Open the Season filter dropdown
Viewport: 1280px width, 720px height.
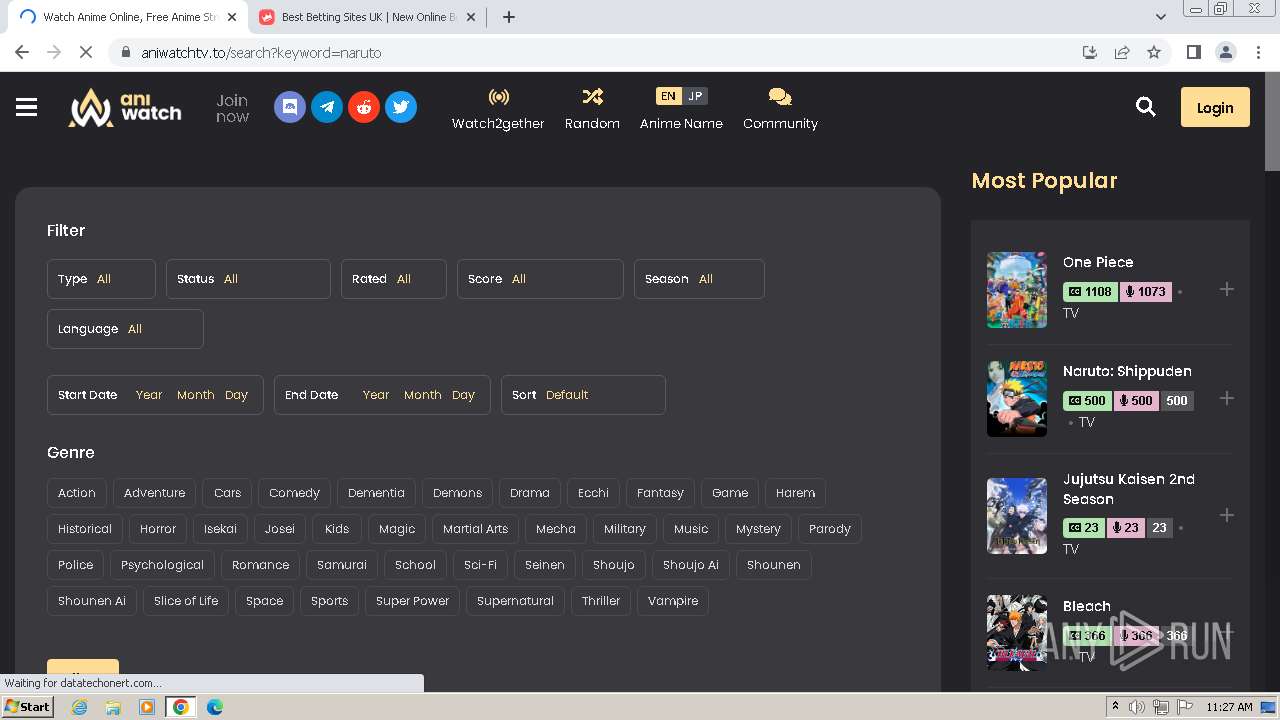699,279
